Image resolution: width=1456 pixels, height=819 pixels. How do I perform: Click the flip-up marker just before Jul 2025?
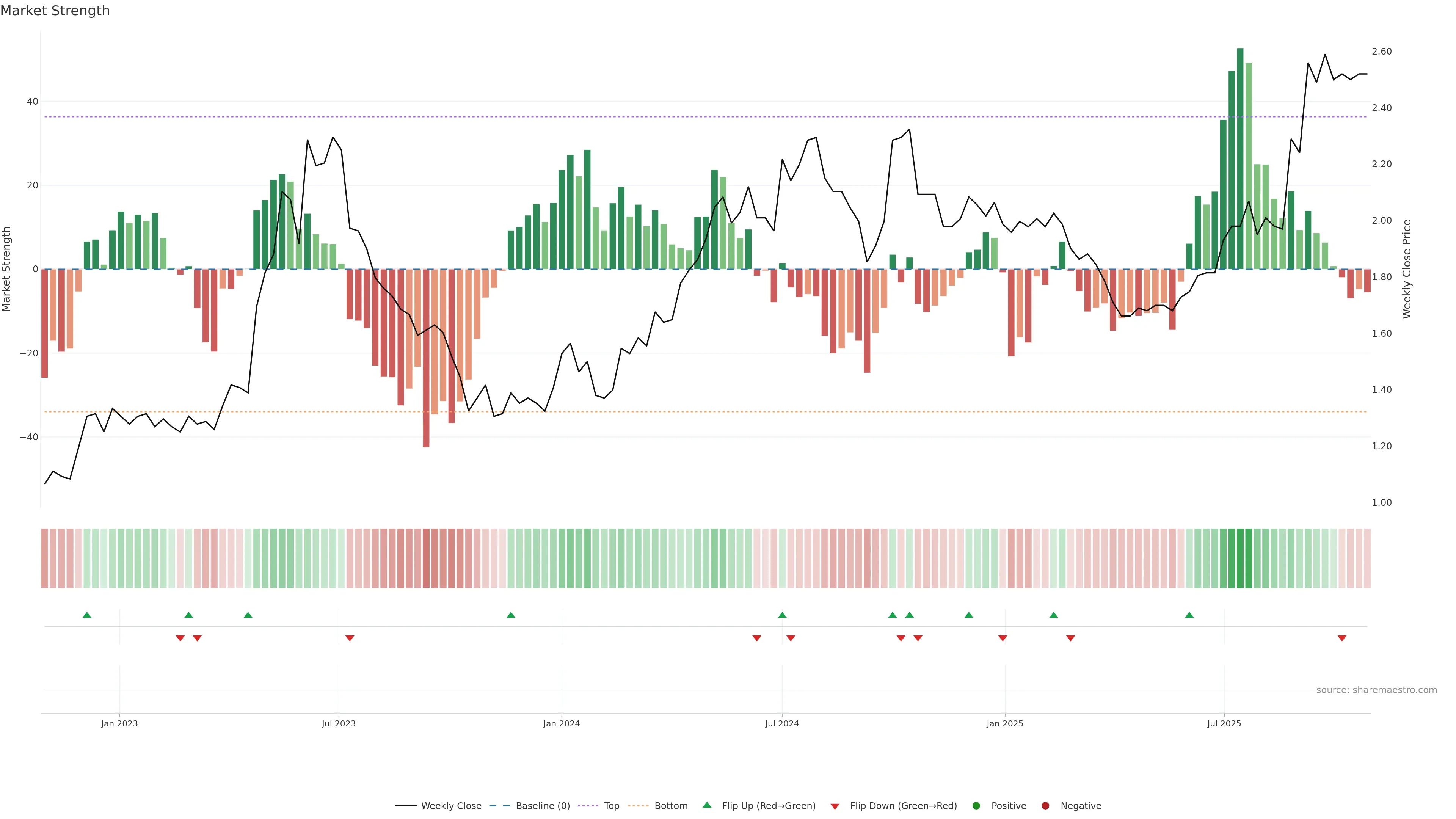click(x=1189, y=615)
